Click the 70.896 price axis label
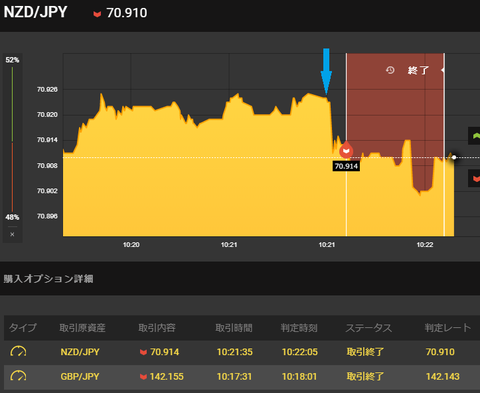The width and height of the screenshot is (480, 393). (47, 216)
